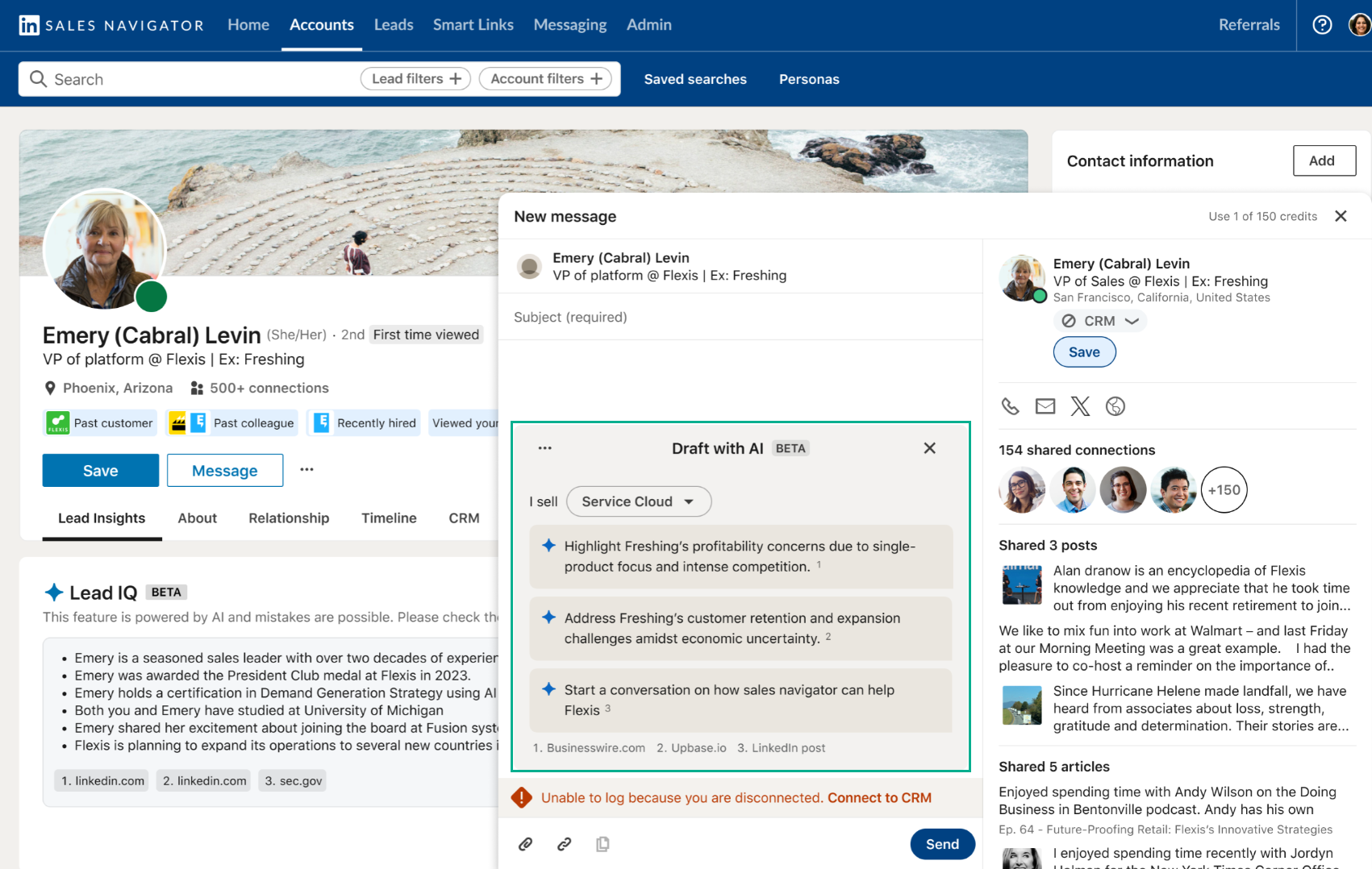The width and height of the screenshot is (1372, 869).
Task: Switch to the Relationship tab
Action: click(289, 518)
